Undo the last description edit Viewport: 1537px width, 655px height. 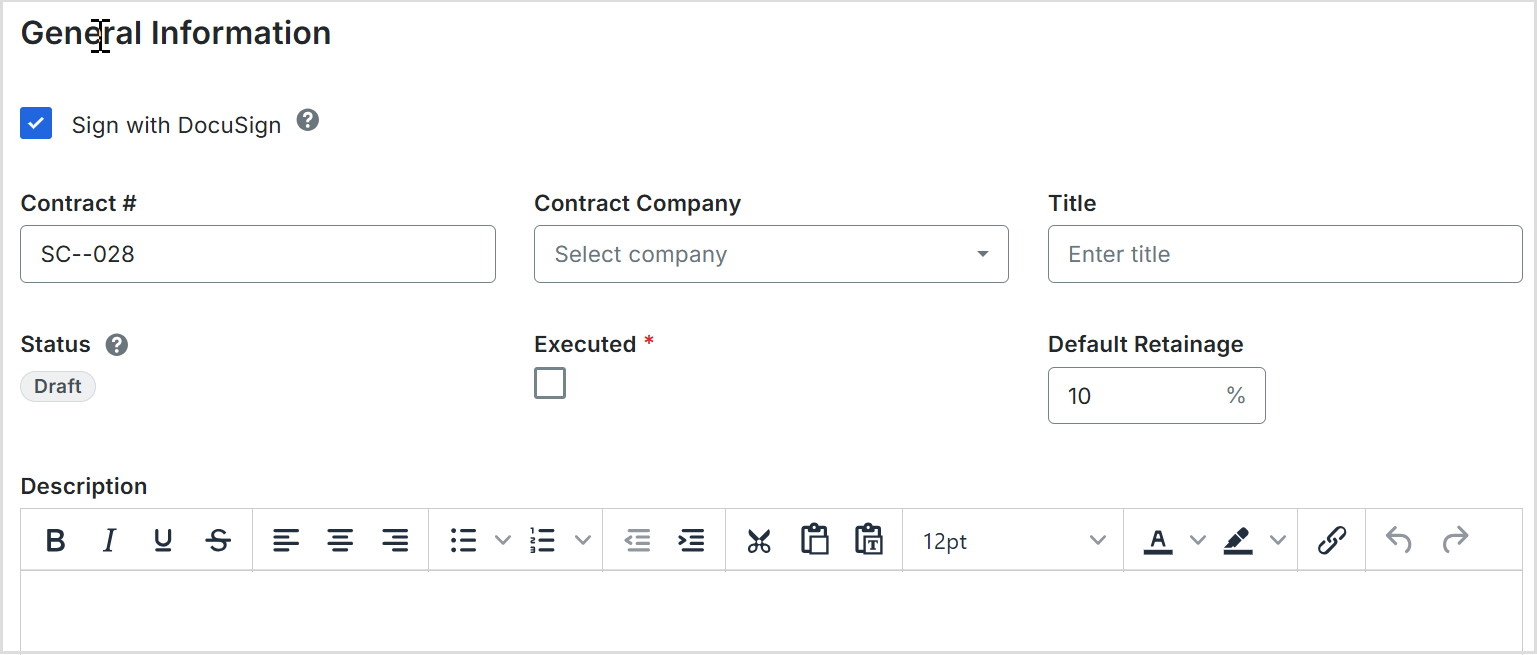pyautogui.click(x=1399, y=541)
